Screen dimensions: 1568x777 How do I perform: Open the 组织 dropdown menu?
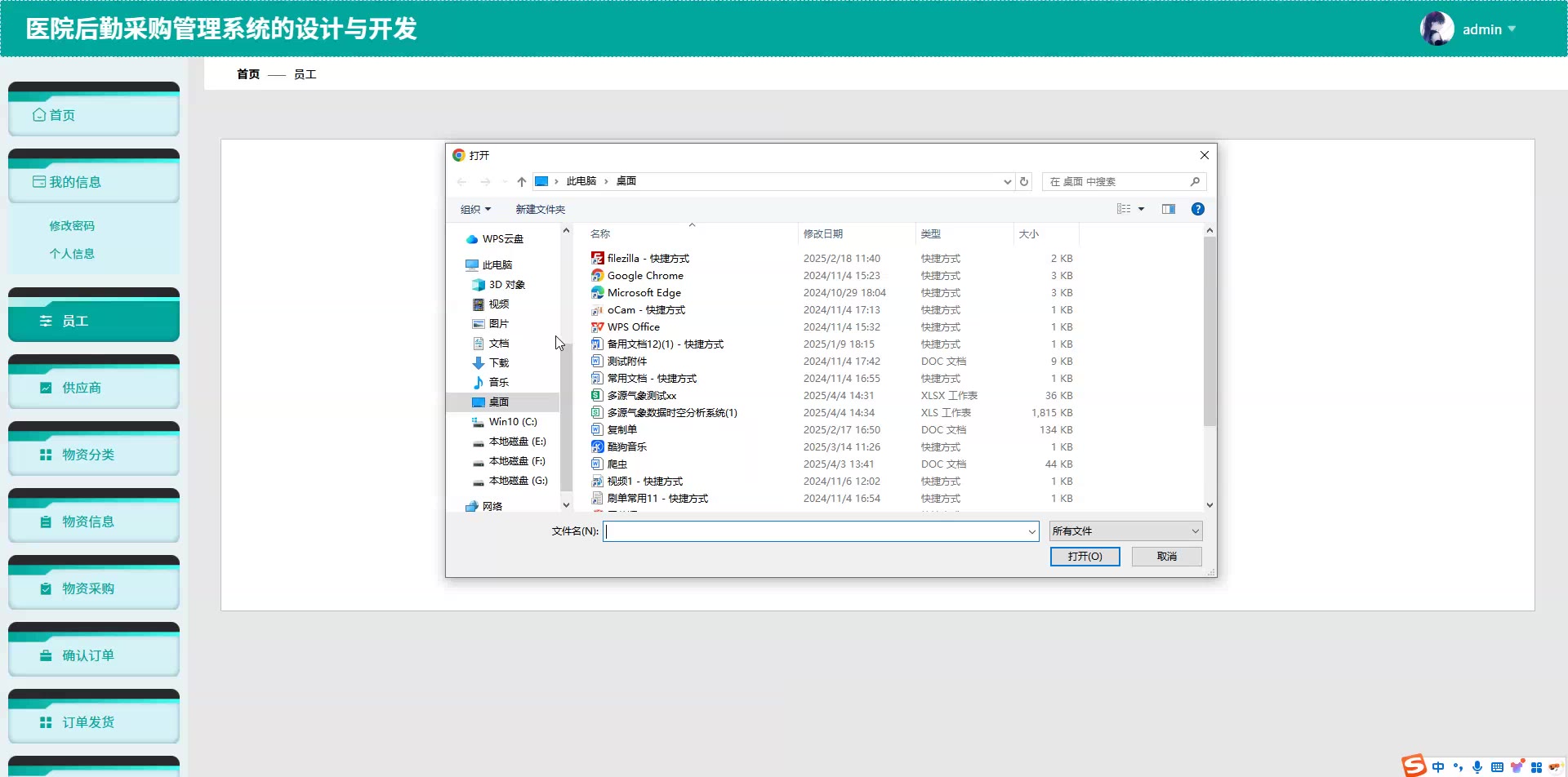pyautogui.click(x=476, y=210)
